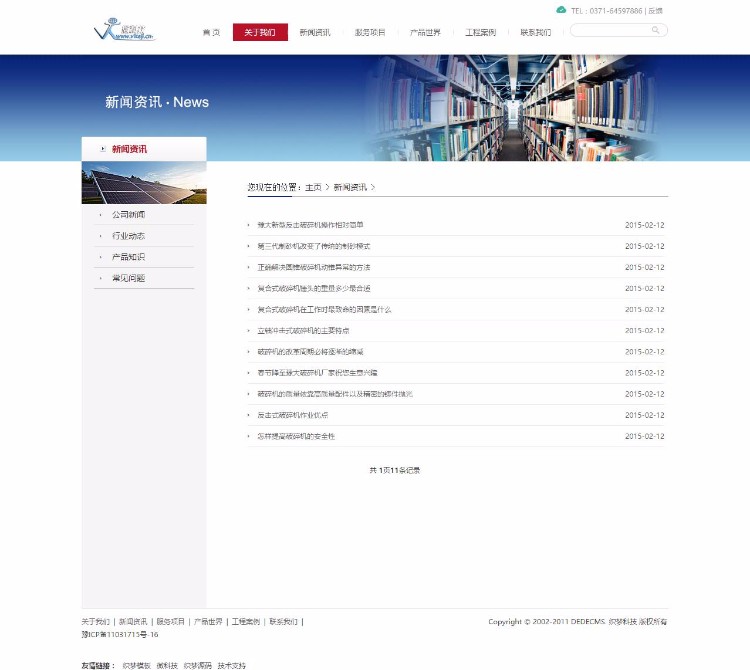This screenshot has width=750, height=670.
Task: Click footer link 联系我们
Action: click(x=283, y=622)
